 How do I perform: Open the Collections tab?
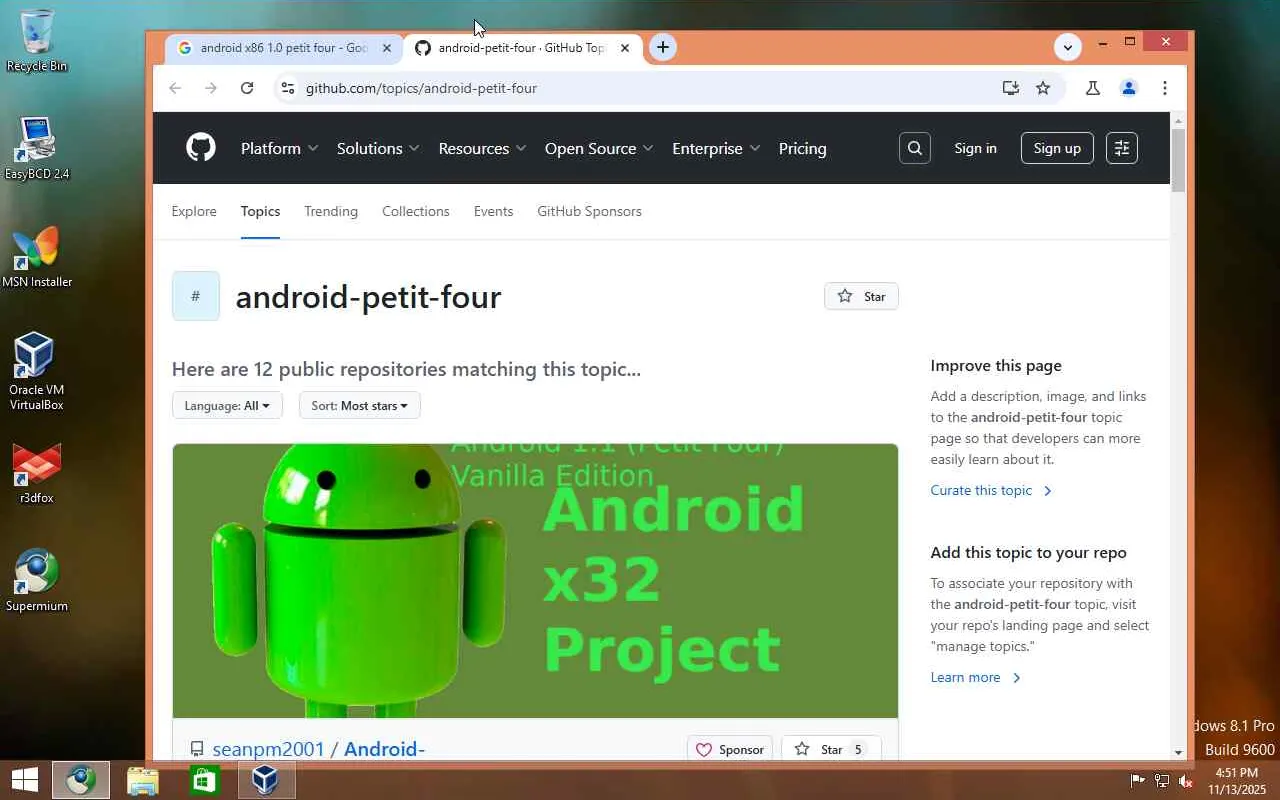(416, 211)
